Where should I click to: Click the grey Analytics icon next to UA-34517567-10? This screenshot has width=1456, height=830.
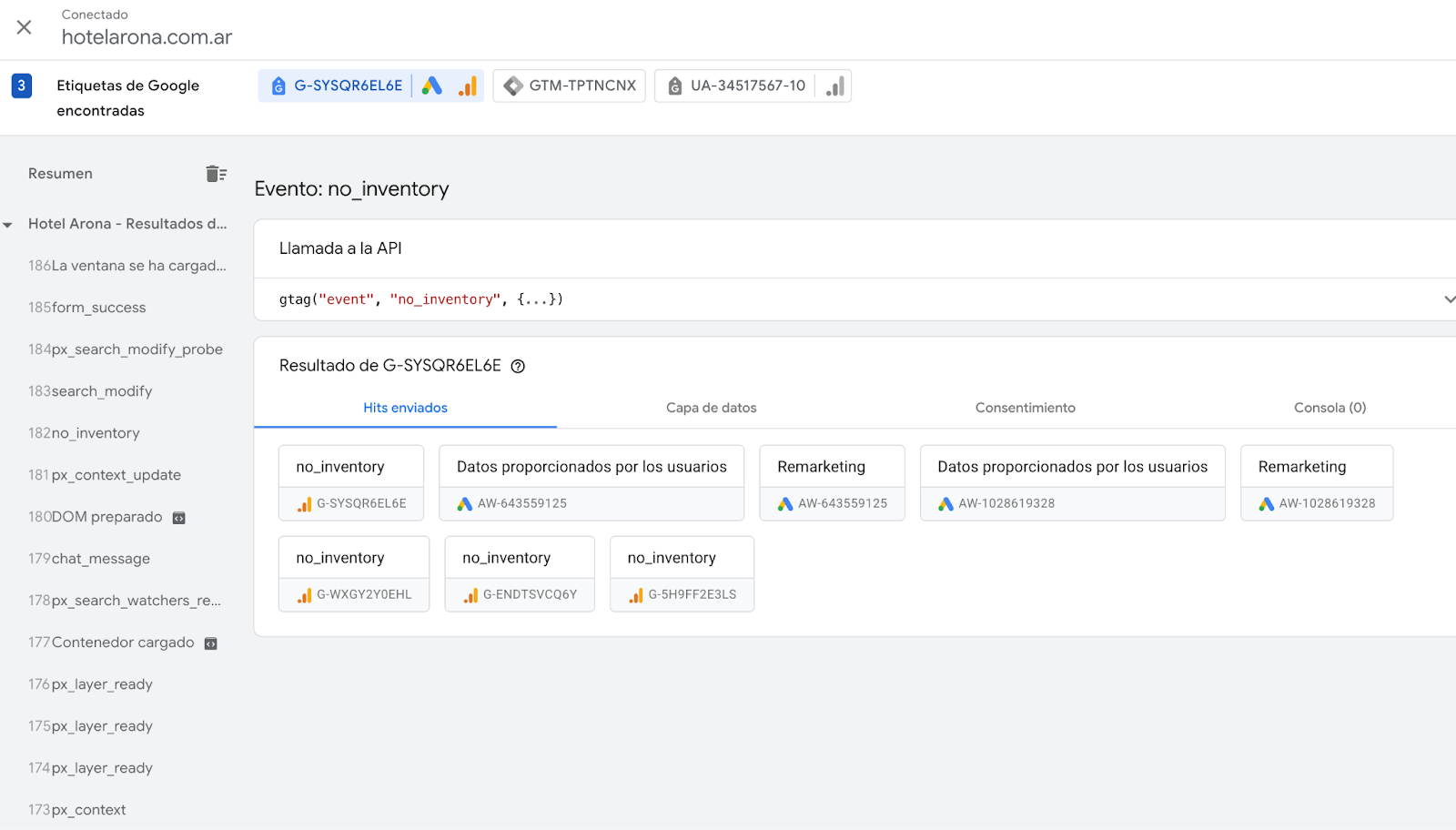(x=834, y=86)
